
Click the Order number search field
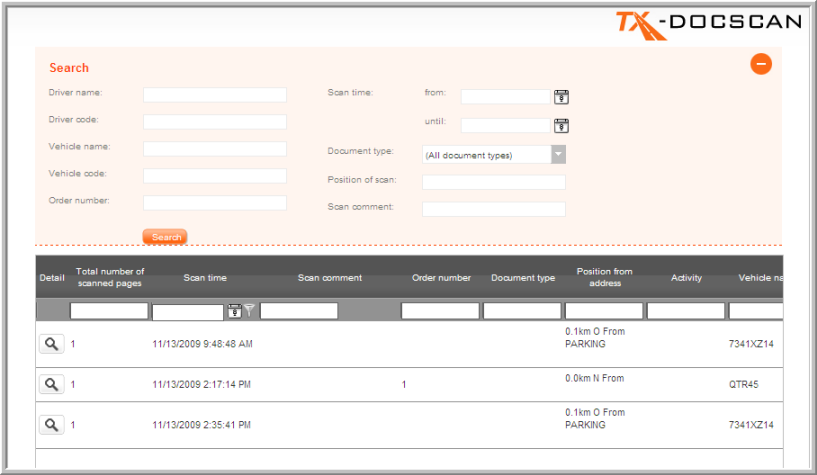pos(215,203)
